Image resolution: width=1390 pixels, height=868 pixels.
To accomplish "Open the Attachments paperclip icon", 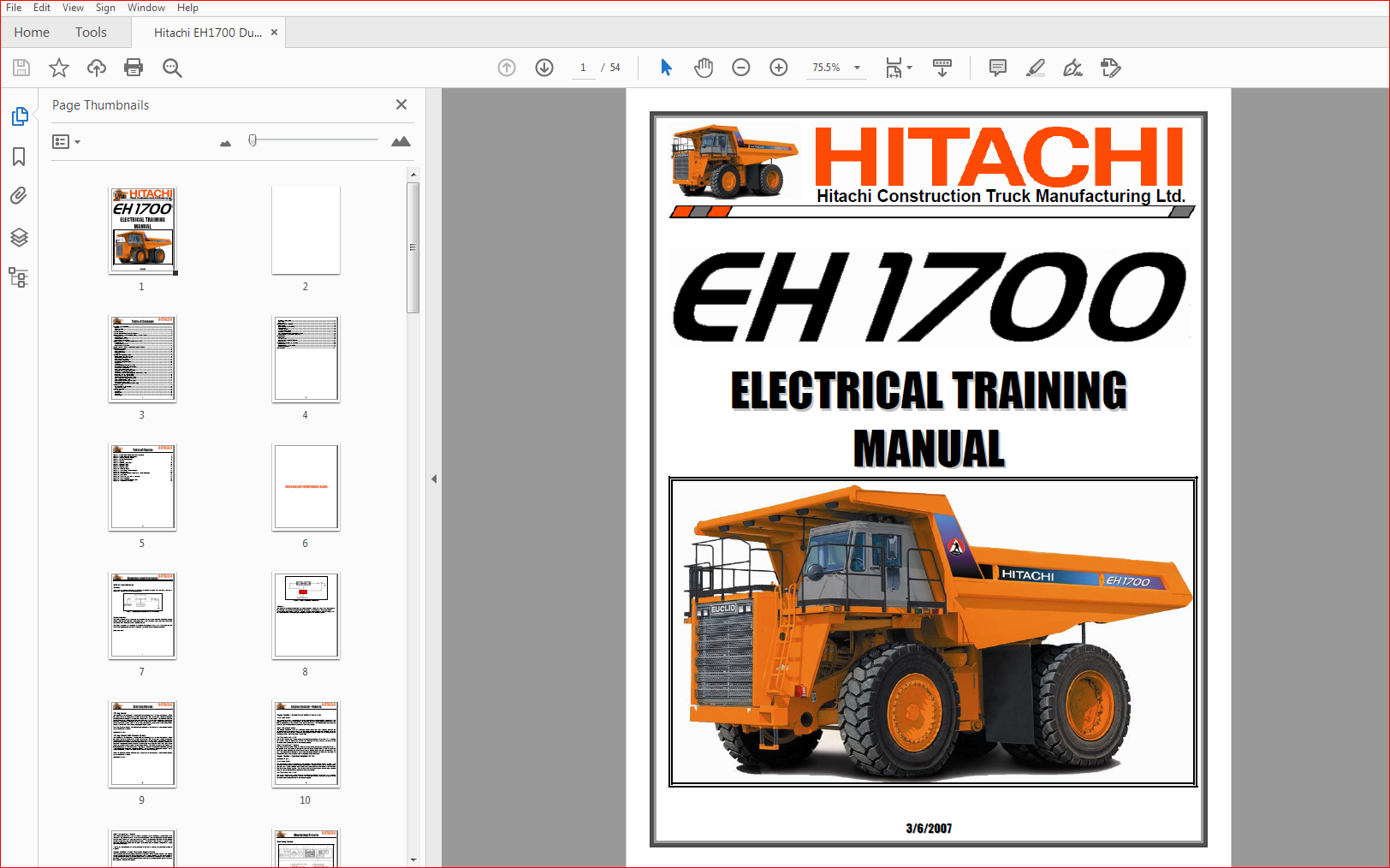I will (19, 196).
